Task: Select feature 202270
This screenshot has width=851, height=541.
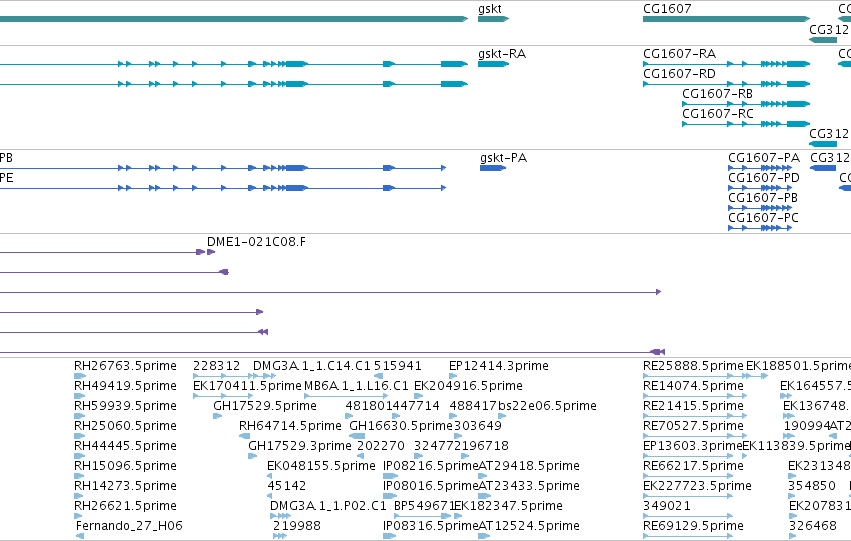Action: pyautogui.click(x=381, y=446)
